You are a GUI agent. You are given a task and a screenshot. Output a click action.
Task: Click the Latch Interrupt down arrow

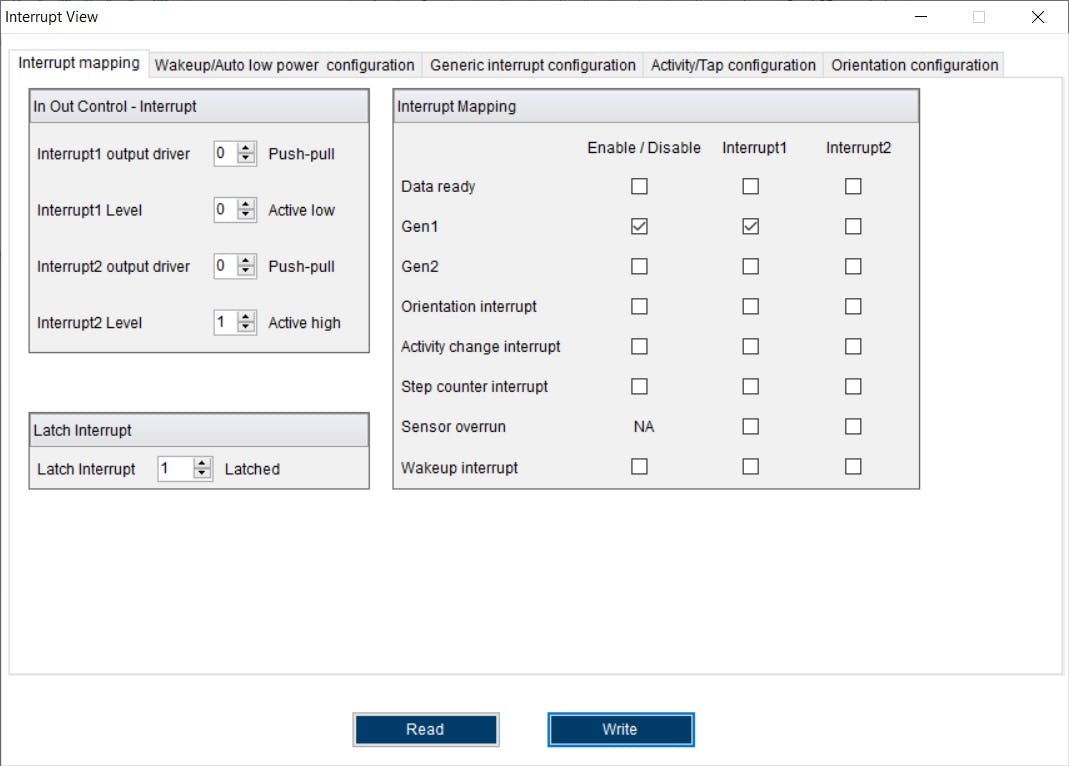(x=202, y=474)
